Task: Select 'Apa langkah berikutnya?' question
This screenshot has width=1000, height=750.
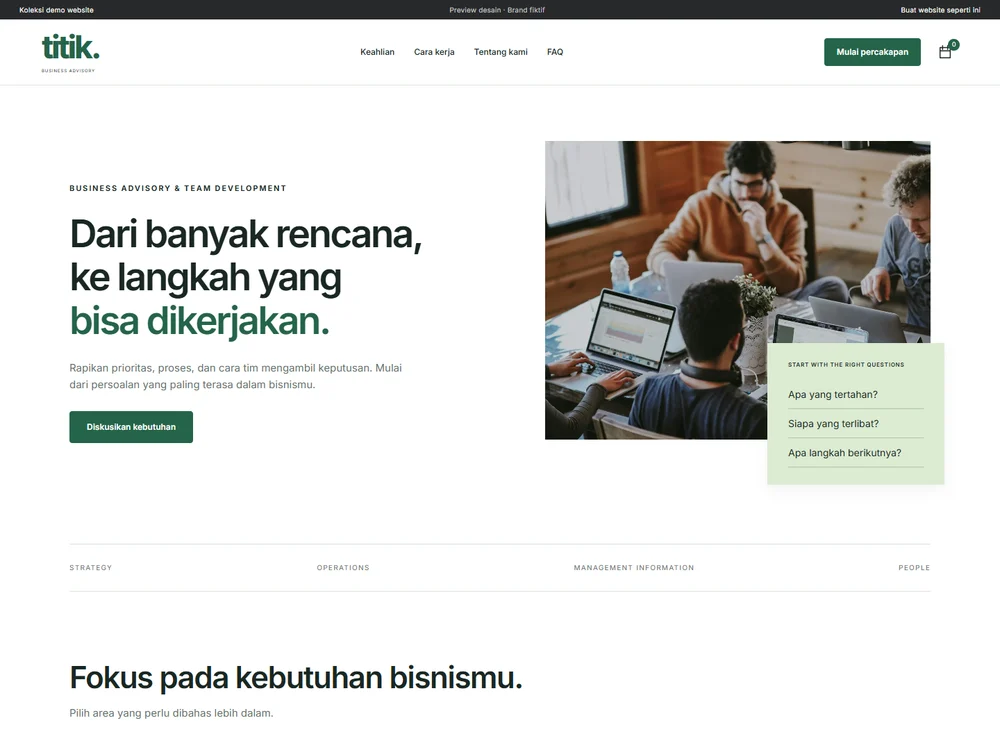Action: click(x=844, y=453)
